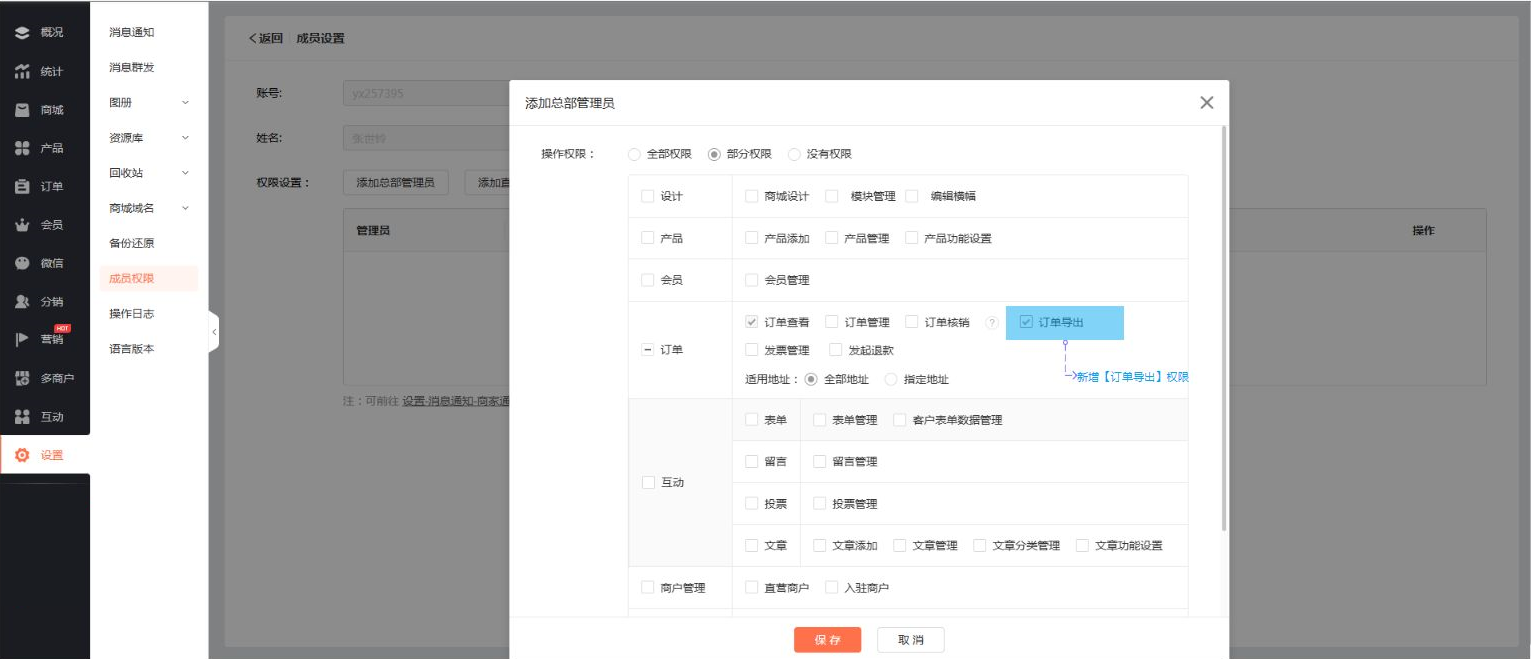Expand the 图册 submenu arrow
This screenshot has height=659, width=1531.
coord(185,103)
